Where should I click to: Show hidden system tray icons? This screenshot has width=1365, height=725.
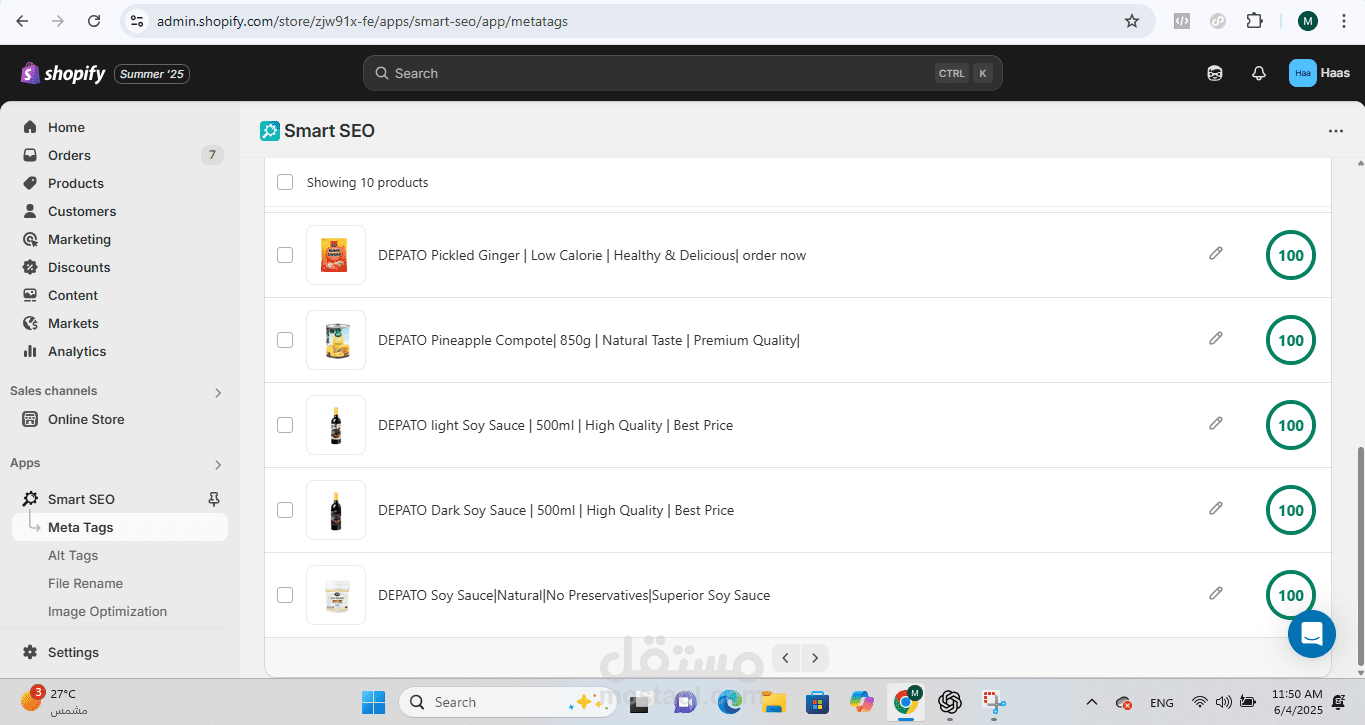click(1092, 702)
